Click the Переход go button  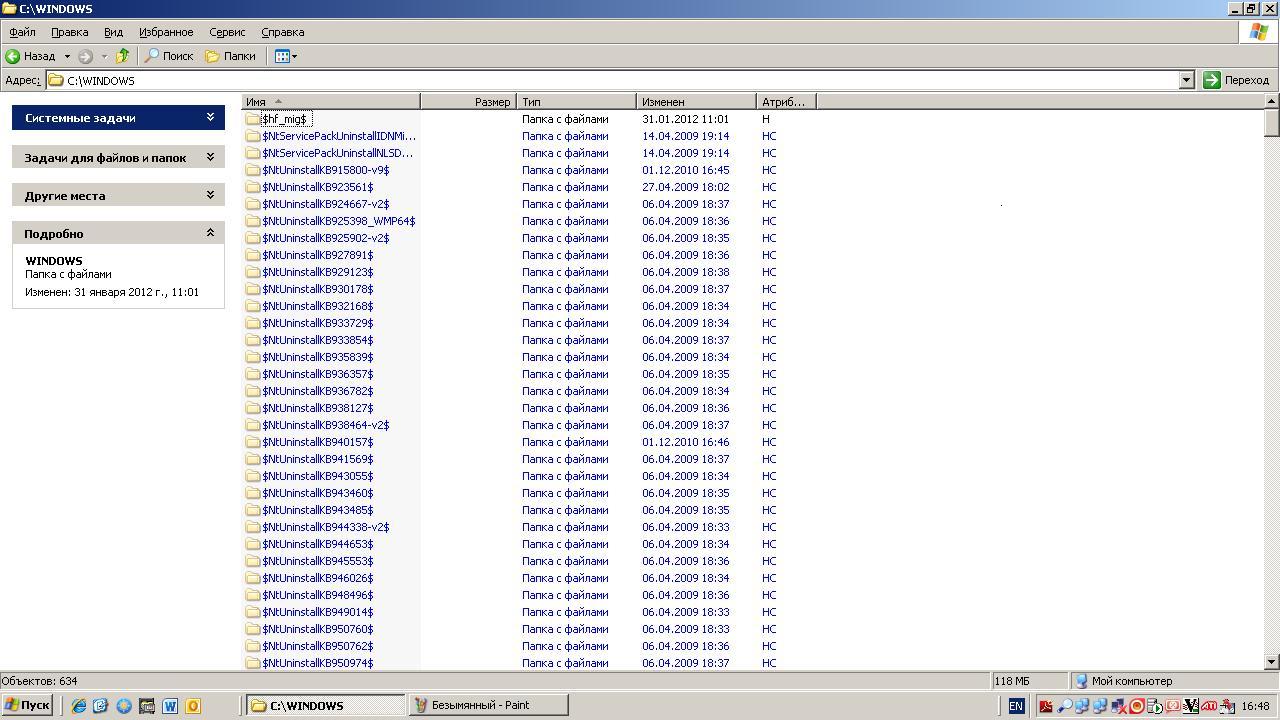point(1237,80)
